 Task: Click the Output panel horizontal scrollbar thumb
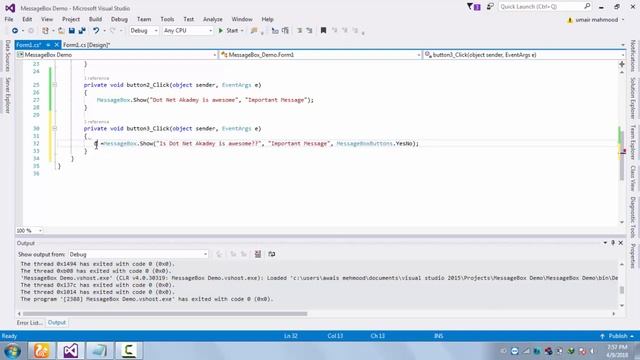tap(165, 314)
